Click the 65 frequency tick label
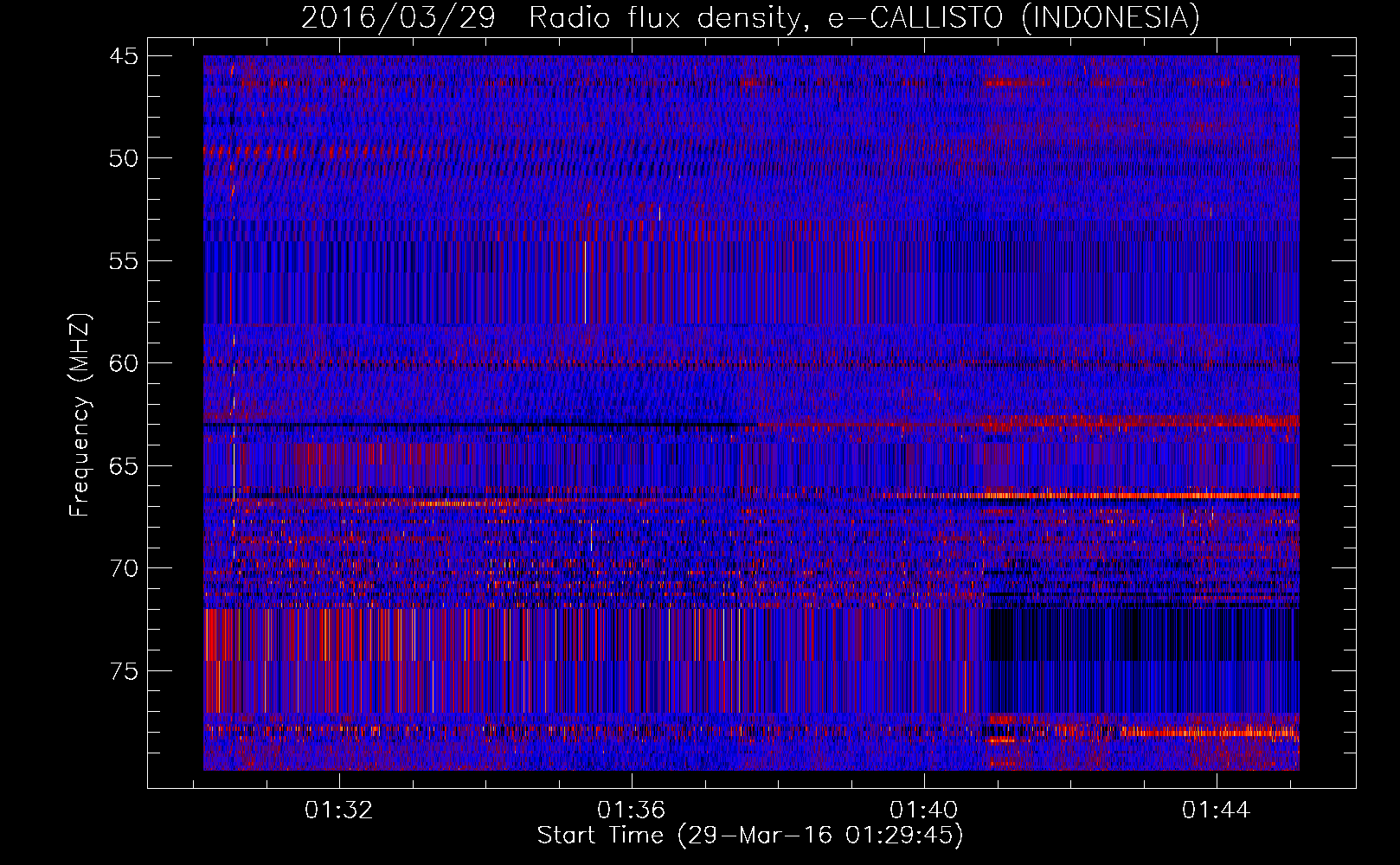This screenshot has width=1400, height=865. click(124, 466)
